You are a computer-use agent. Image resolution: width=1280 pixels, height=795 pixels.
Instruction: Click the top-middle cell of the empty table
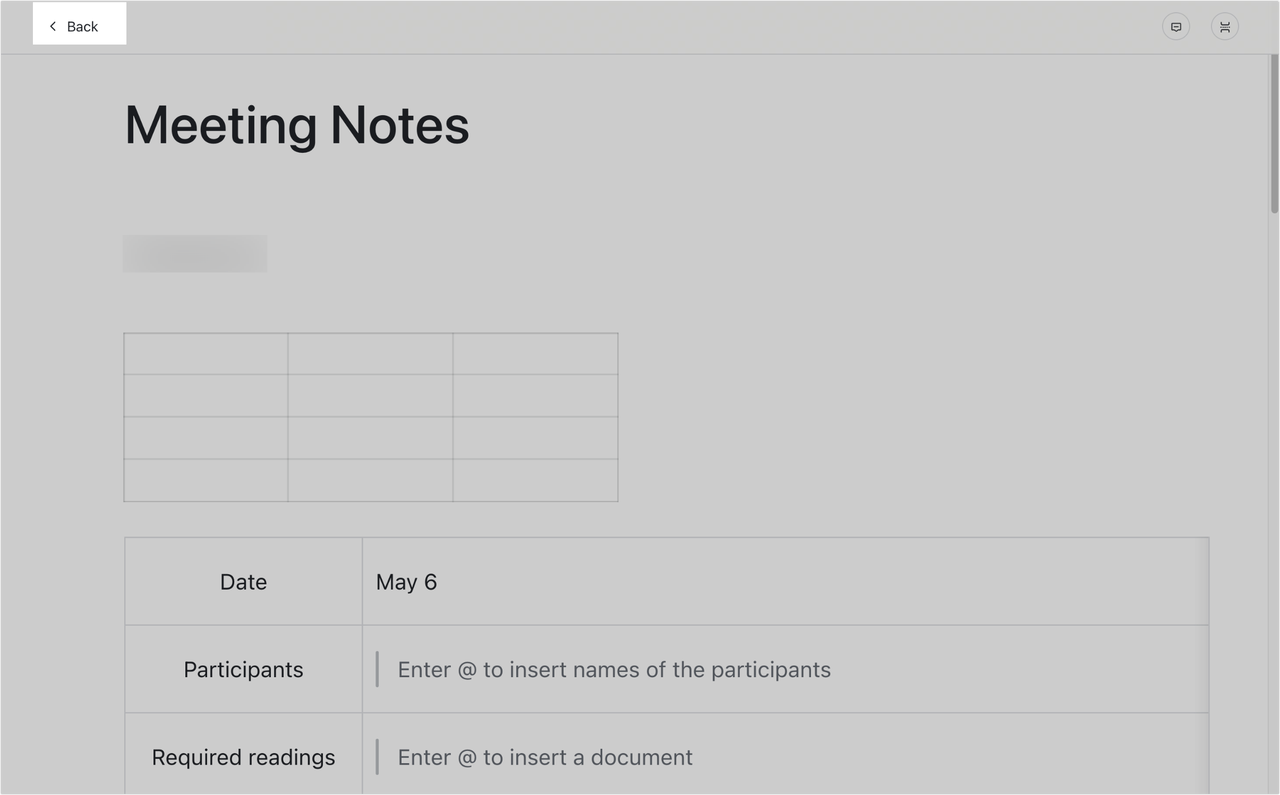(370, 354)
